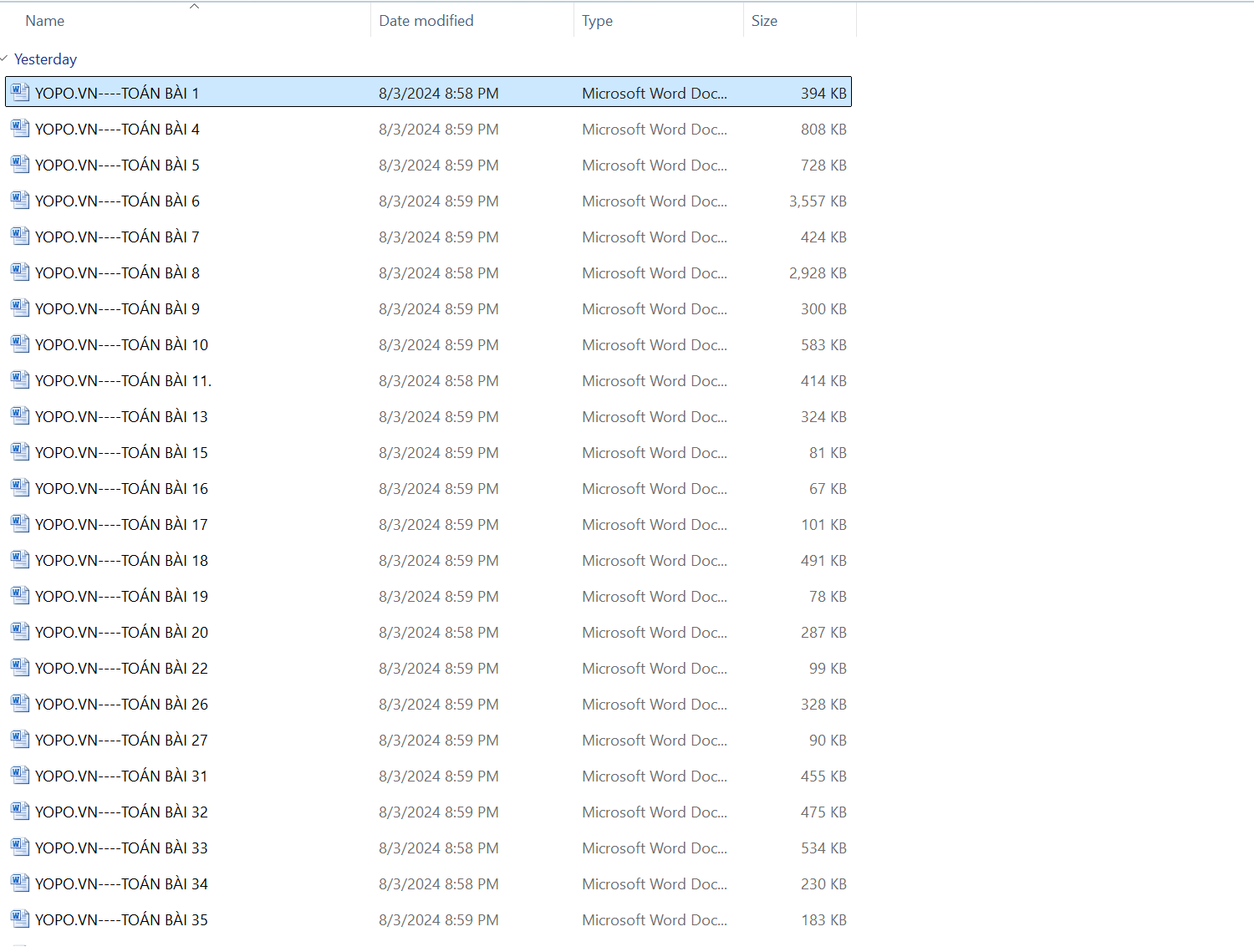The image size is (1254, 952).
Task: Select file name YOPO.VN----TOÁN BÀI 1
Action: (x=117, y=93)
